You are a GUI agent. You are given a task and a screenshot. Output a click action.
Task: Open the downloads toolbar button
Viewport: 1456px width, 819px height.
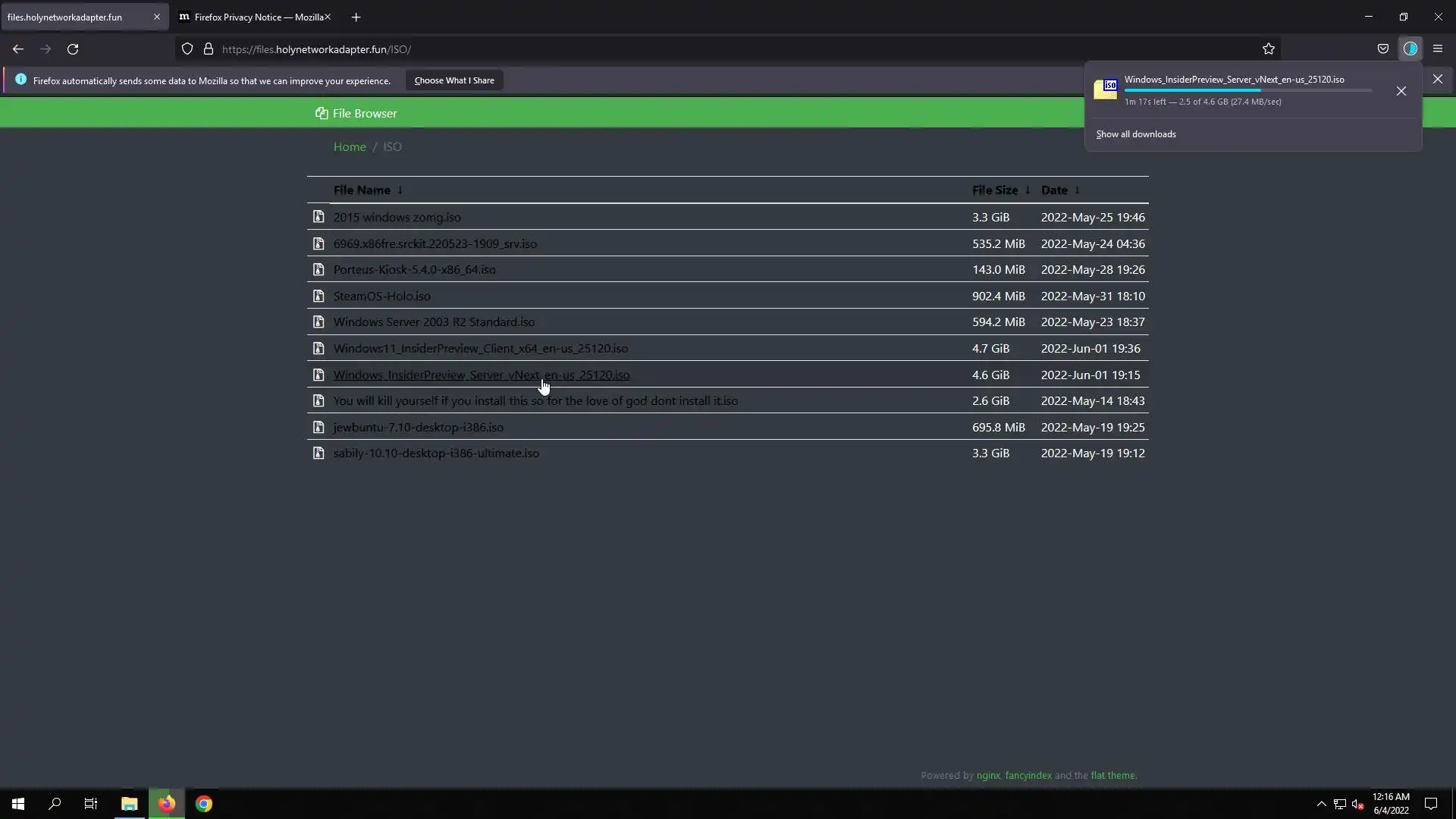pyautogui.click(x=1410, y=49)
